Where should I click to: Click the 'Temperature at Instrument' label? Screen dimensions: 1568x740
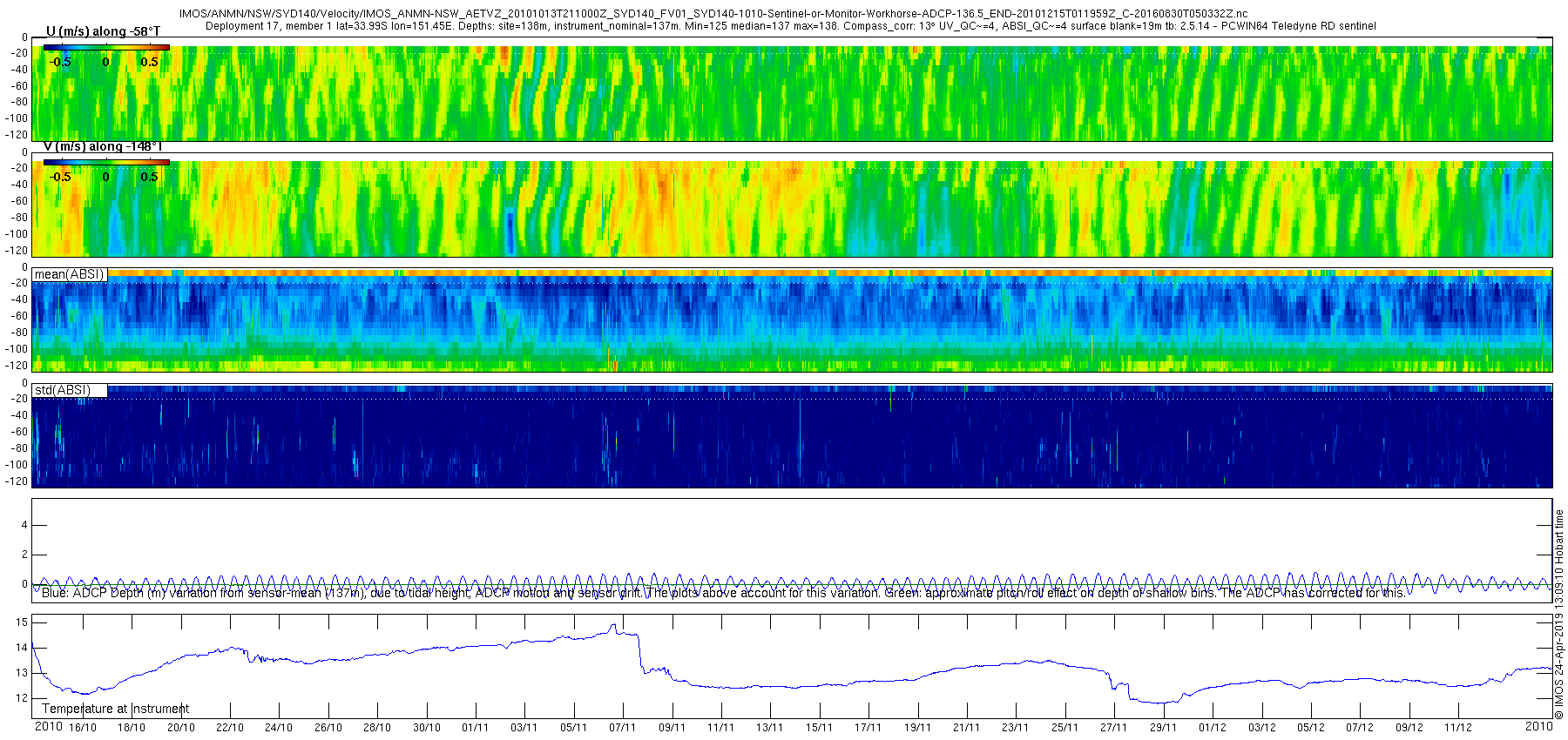point(115,709)
